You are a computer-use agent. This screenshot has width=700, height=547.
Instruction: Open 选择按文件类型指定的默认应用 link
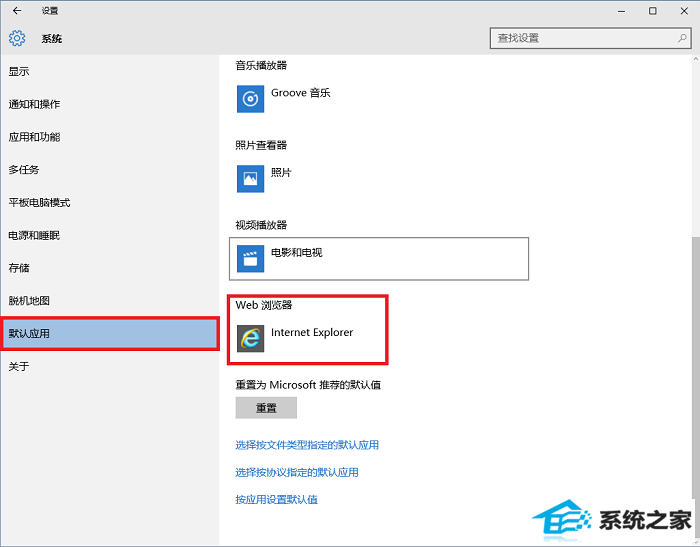coord(307,445)
